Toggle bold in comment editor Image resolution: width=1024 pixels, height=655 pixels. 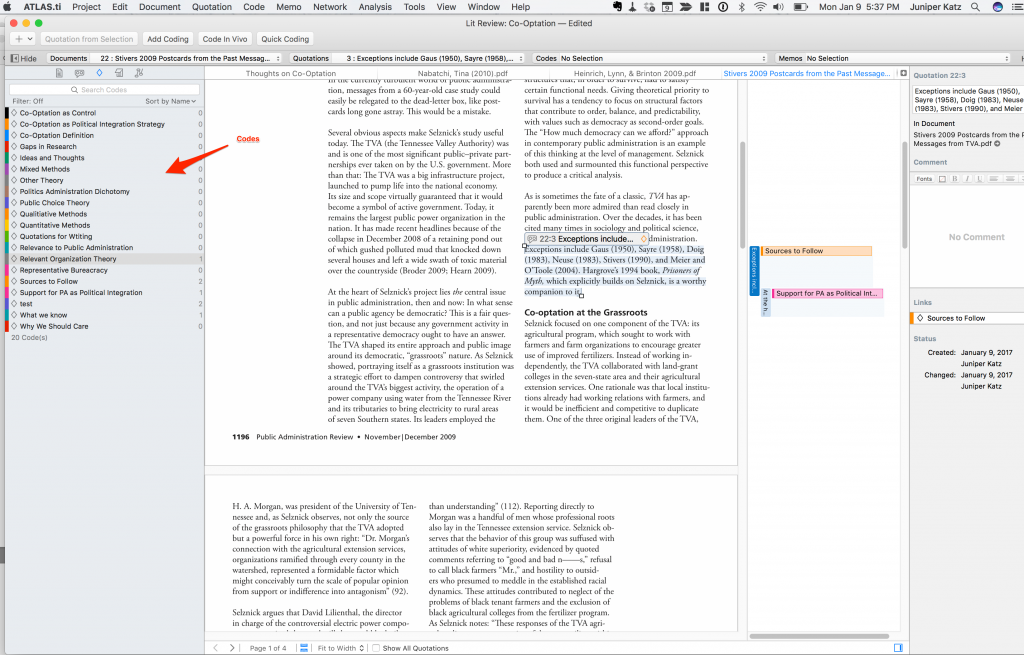pyautogui.click(x=955, y=178)
